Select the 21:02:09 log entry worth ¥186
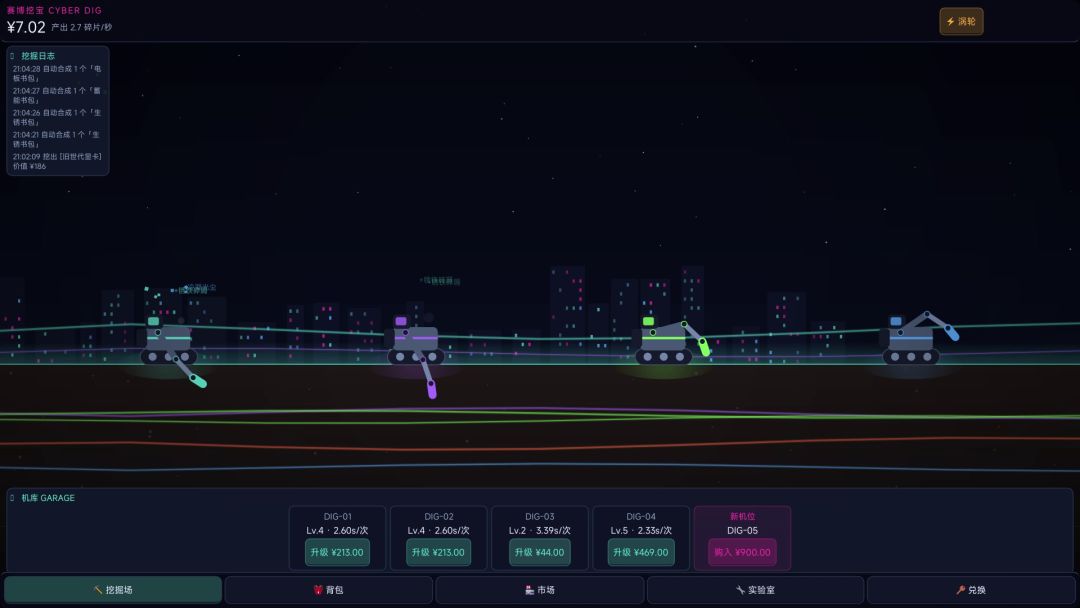Screen dimensions: 1080x608 (x=57, y=162)
